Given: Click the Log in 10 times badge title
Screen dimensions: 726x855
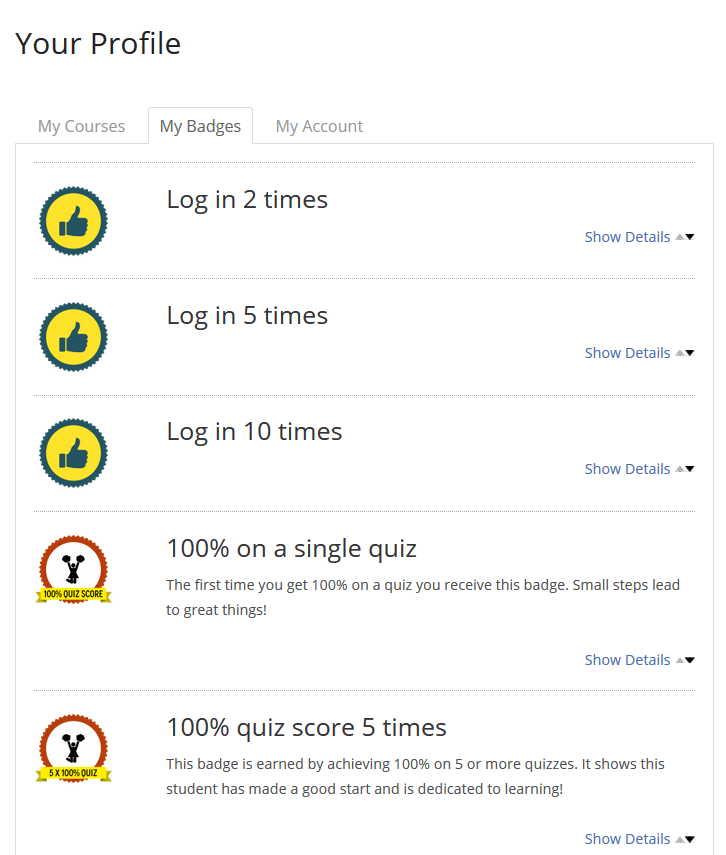Looking at the screenshot, I should (254, 431).
